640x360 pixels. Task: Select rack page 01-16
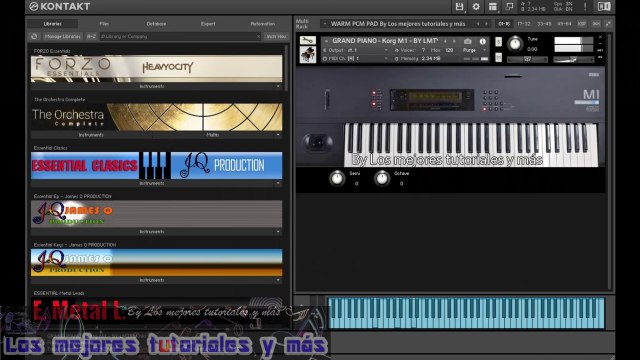(504, 24)
